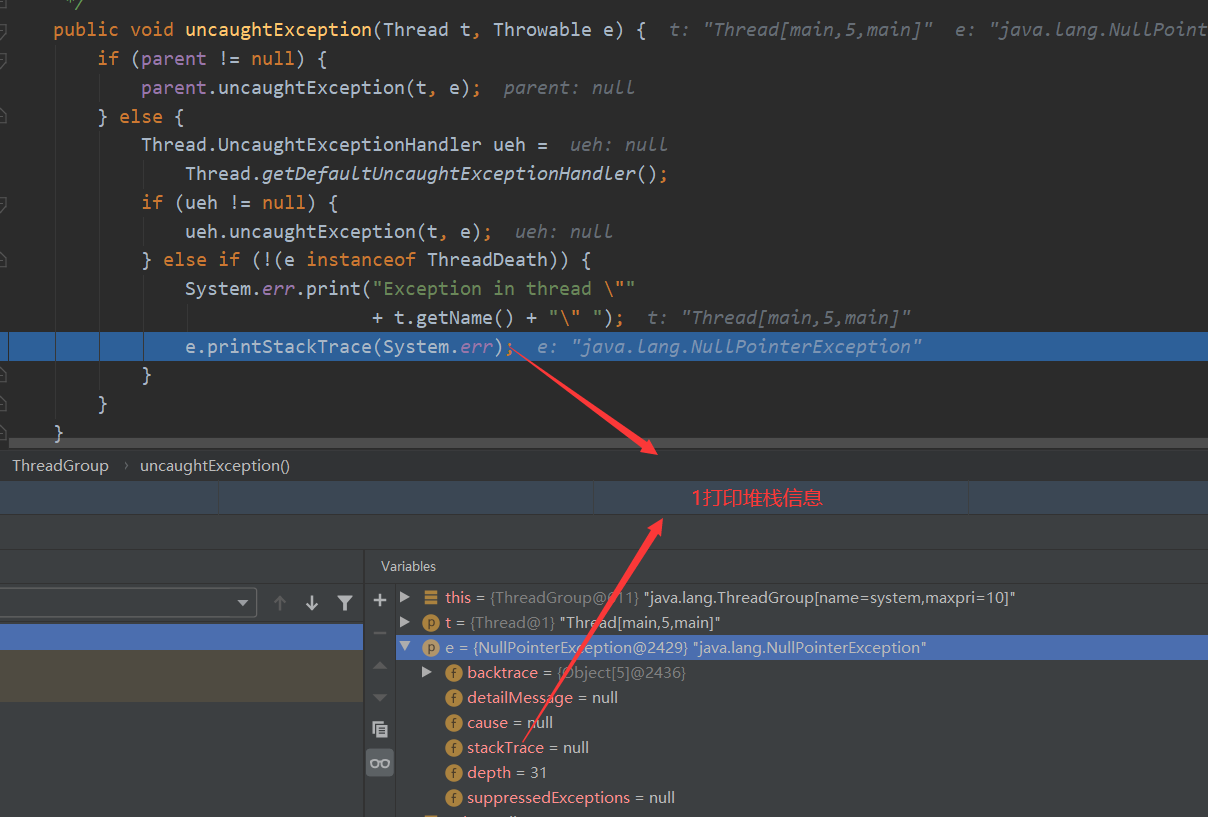Click the 'parent.uncaughtException(t, e);' call
Screen dimensions: 1208x817
tap(311, 87)
